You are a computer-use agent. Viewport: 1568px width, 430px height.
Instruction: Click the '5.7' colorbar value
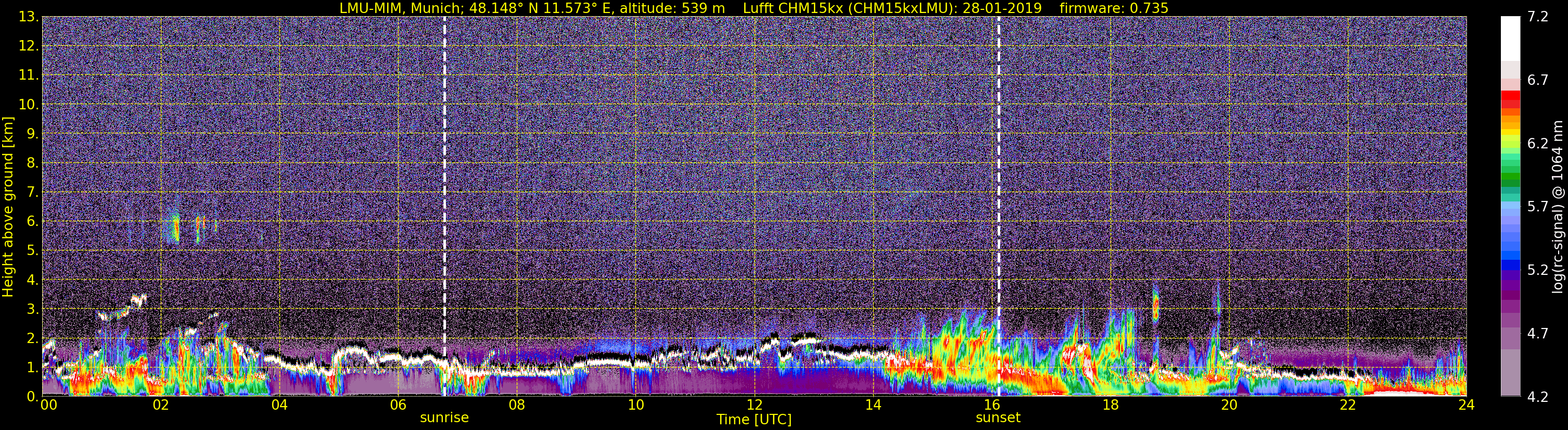[x=1538, y=207]
